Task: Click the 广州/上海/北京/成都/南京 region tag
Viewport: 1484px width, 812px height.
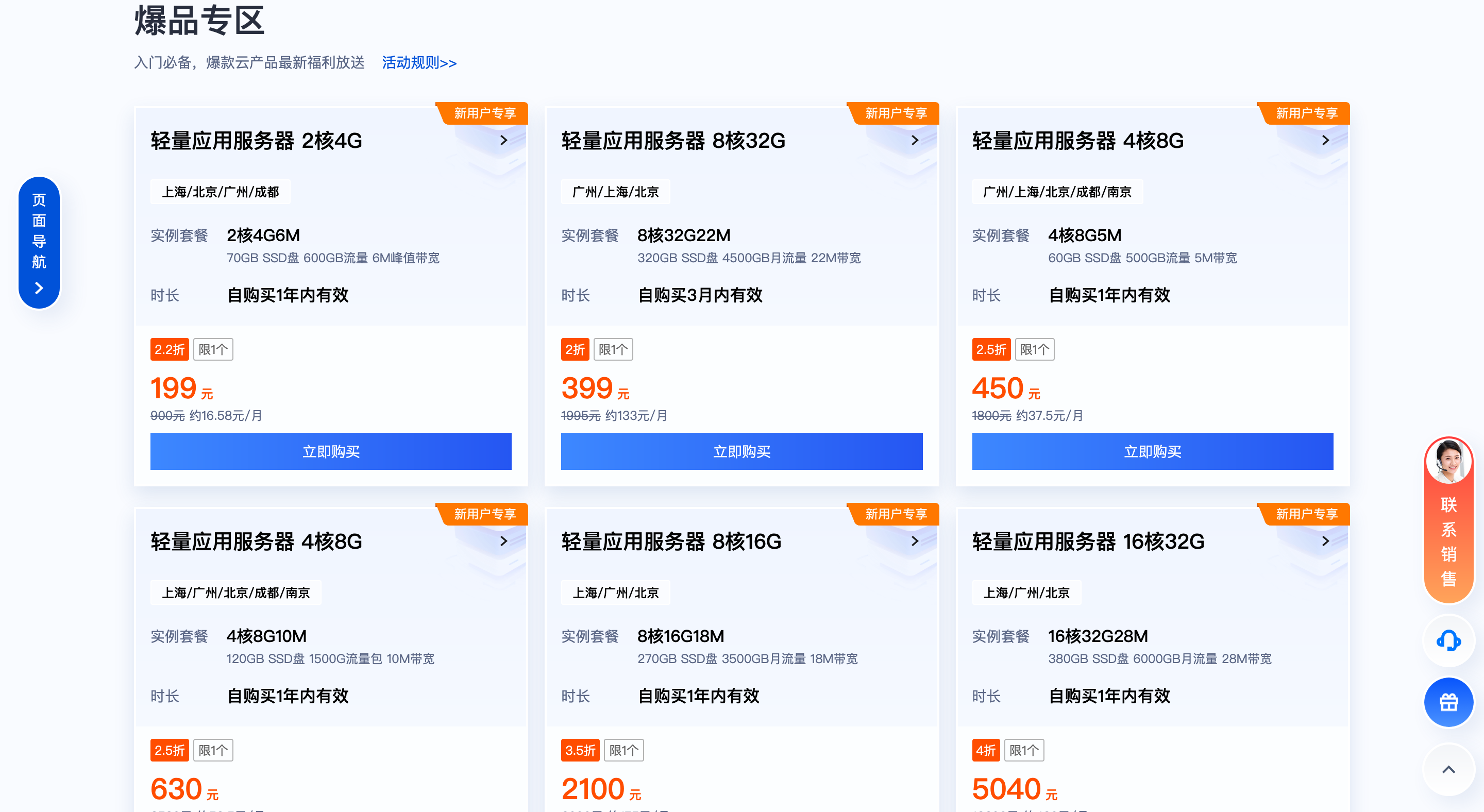Action: (1057, 192)
